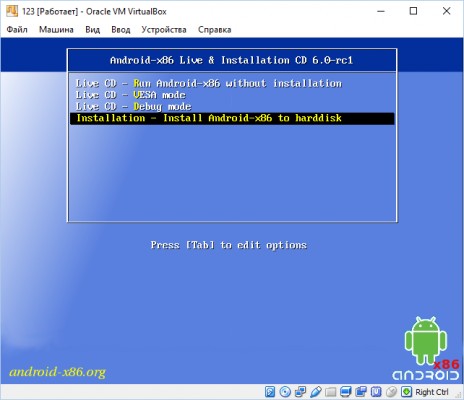The height and width of the screenshot is (400, 464).
Task: Open the Файл menu
Action: click(17, 30)
